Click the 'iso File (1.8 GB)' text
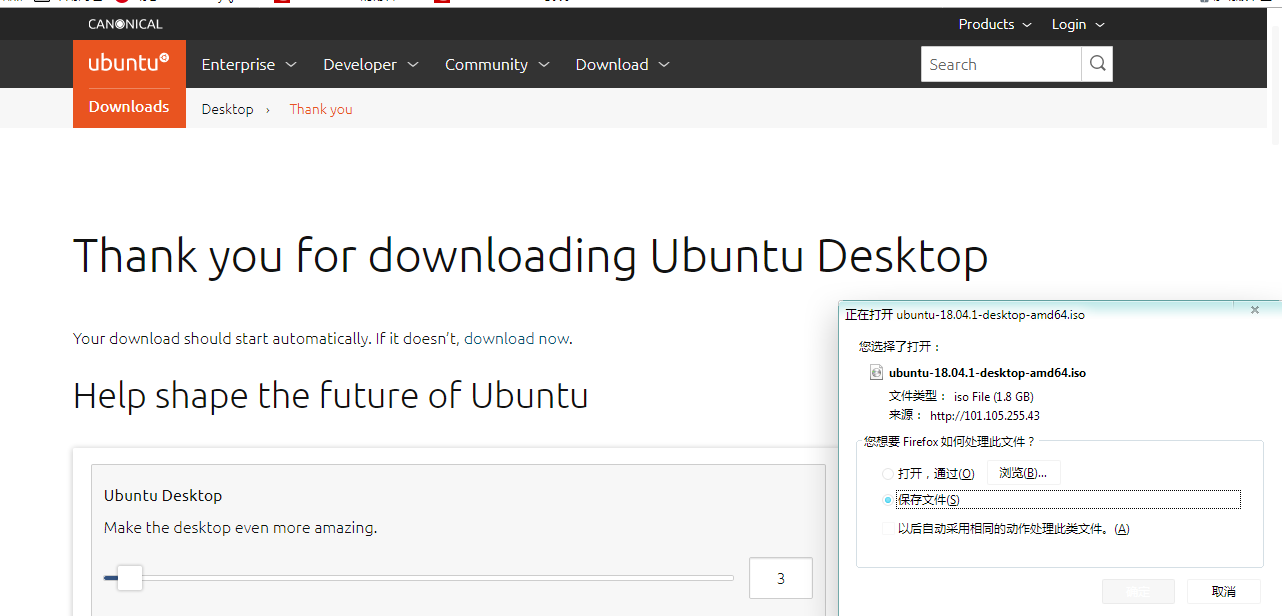 pos(994,396)
